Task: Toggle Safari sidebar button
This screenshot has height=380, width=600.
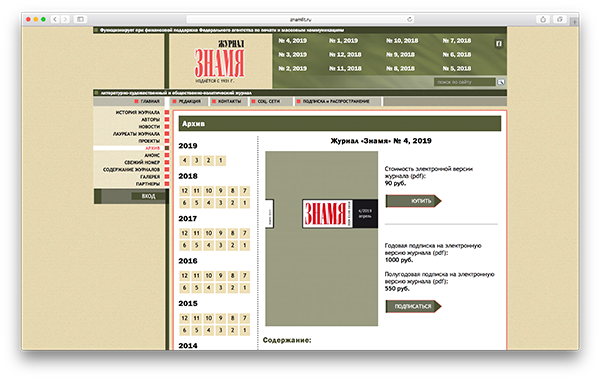Action: point(80,19)
